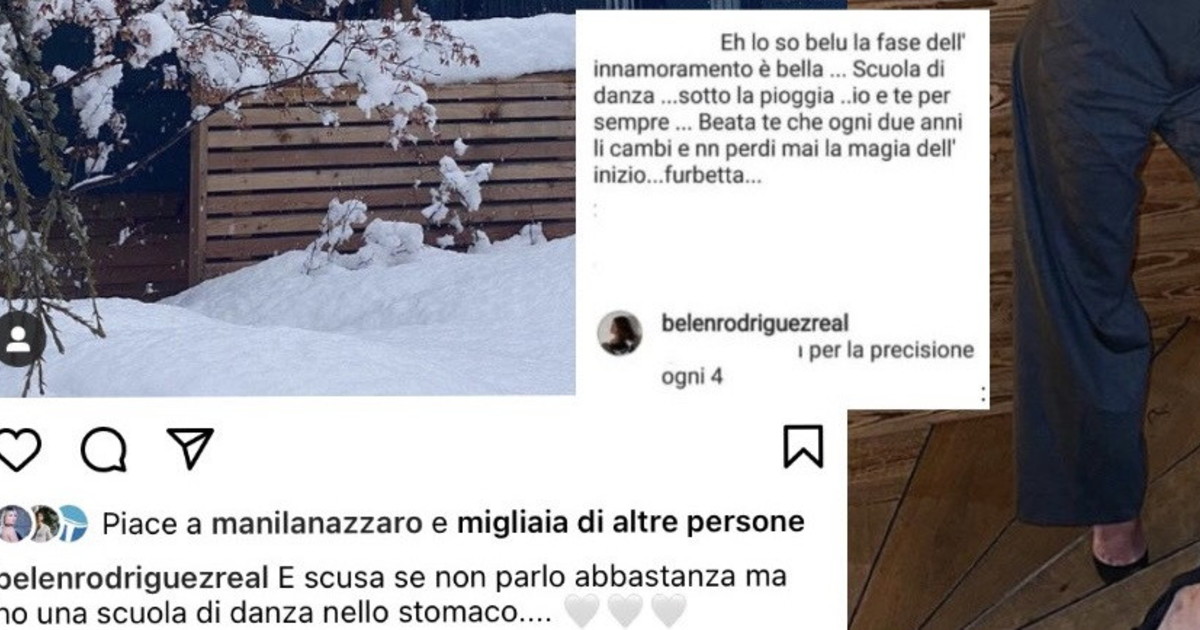The width and height of the screenshot is (1200, 630).
Task: Click the black shoe in right photo
Action: [1119, 566]
